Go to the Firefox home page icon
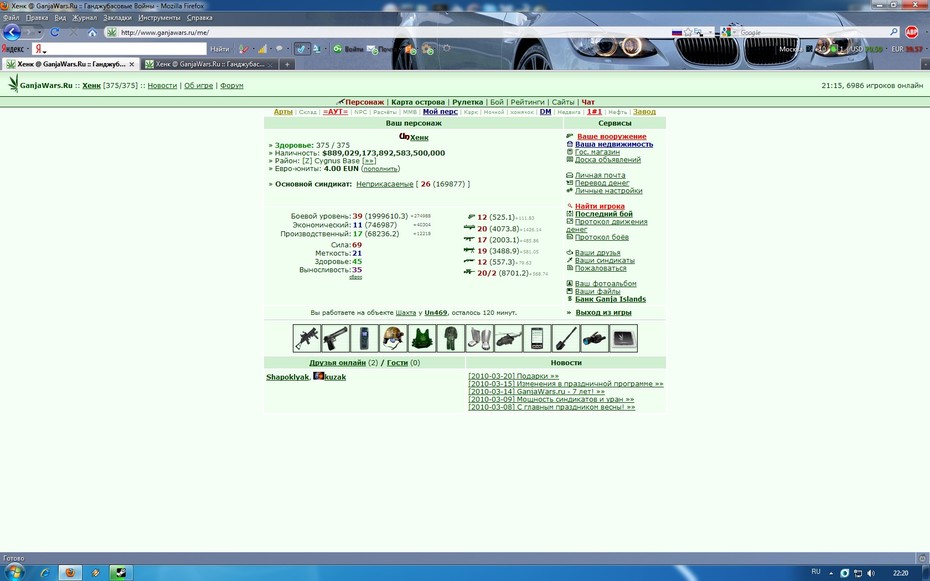Image resolution: width=930 pixels, height=581 pixels. point(92,33)
